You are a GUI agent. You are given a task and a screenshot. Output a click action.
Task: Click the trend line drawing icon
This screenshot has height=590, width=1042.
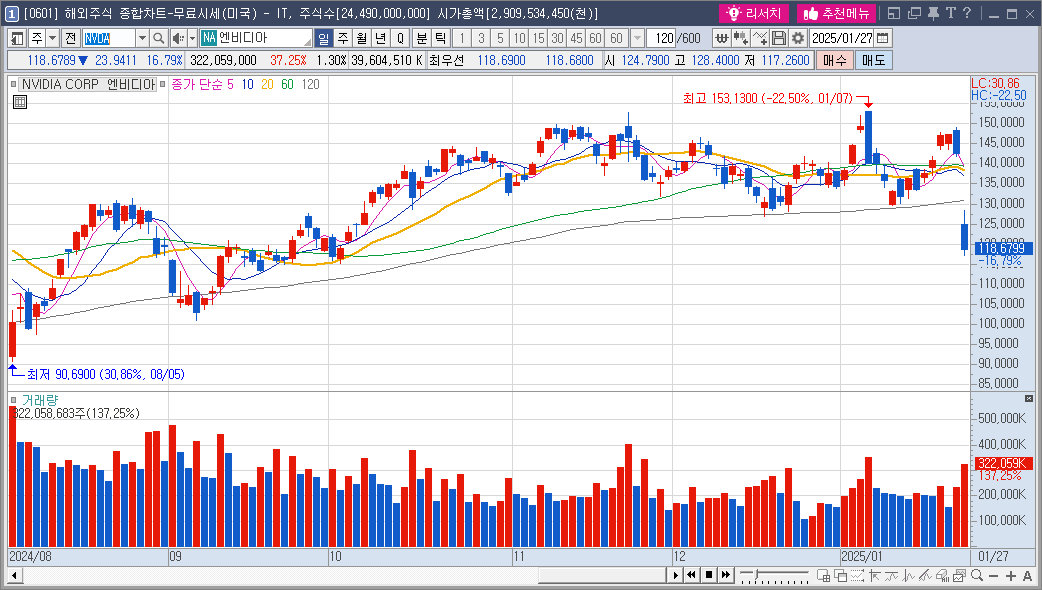[925, 575]
